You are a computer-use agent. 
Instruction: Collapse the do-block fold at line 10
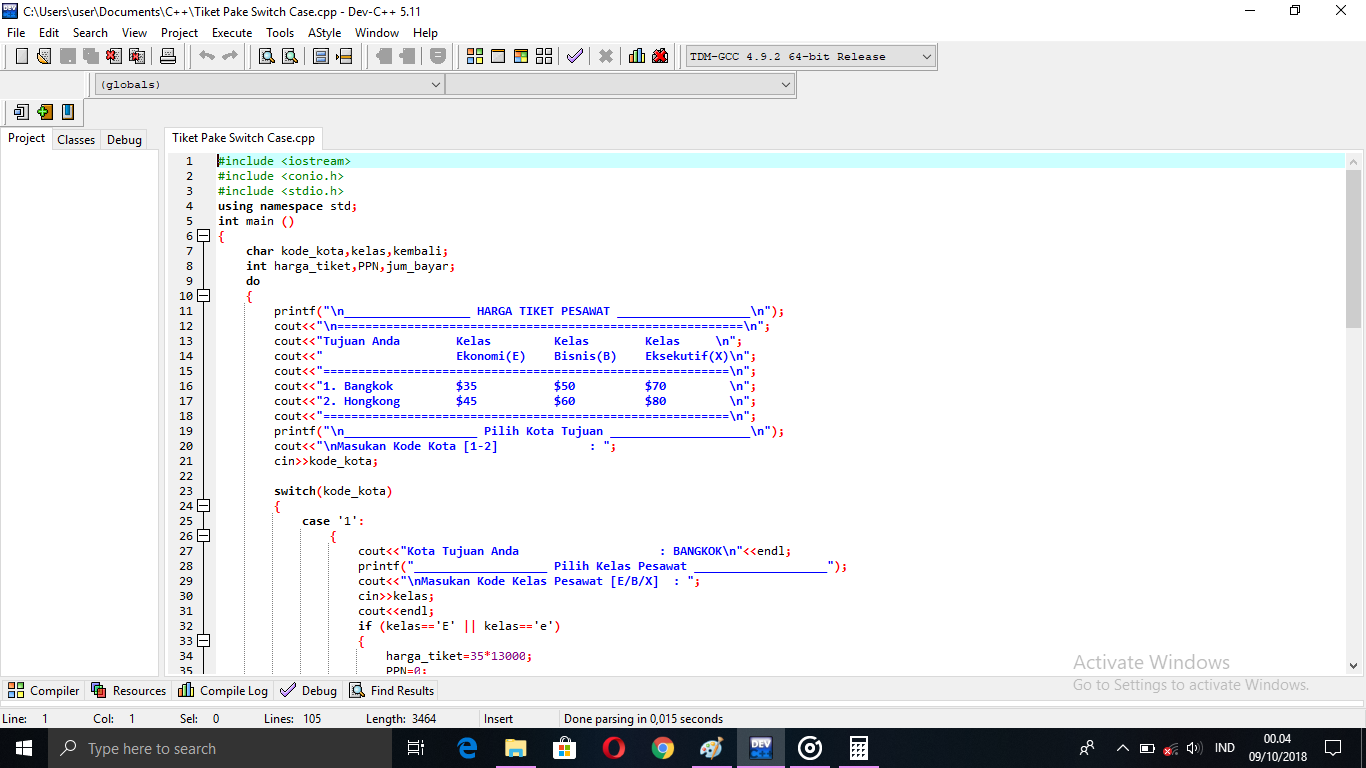[x=204, y=296]
